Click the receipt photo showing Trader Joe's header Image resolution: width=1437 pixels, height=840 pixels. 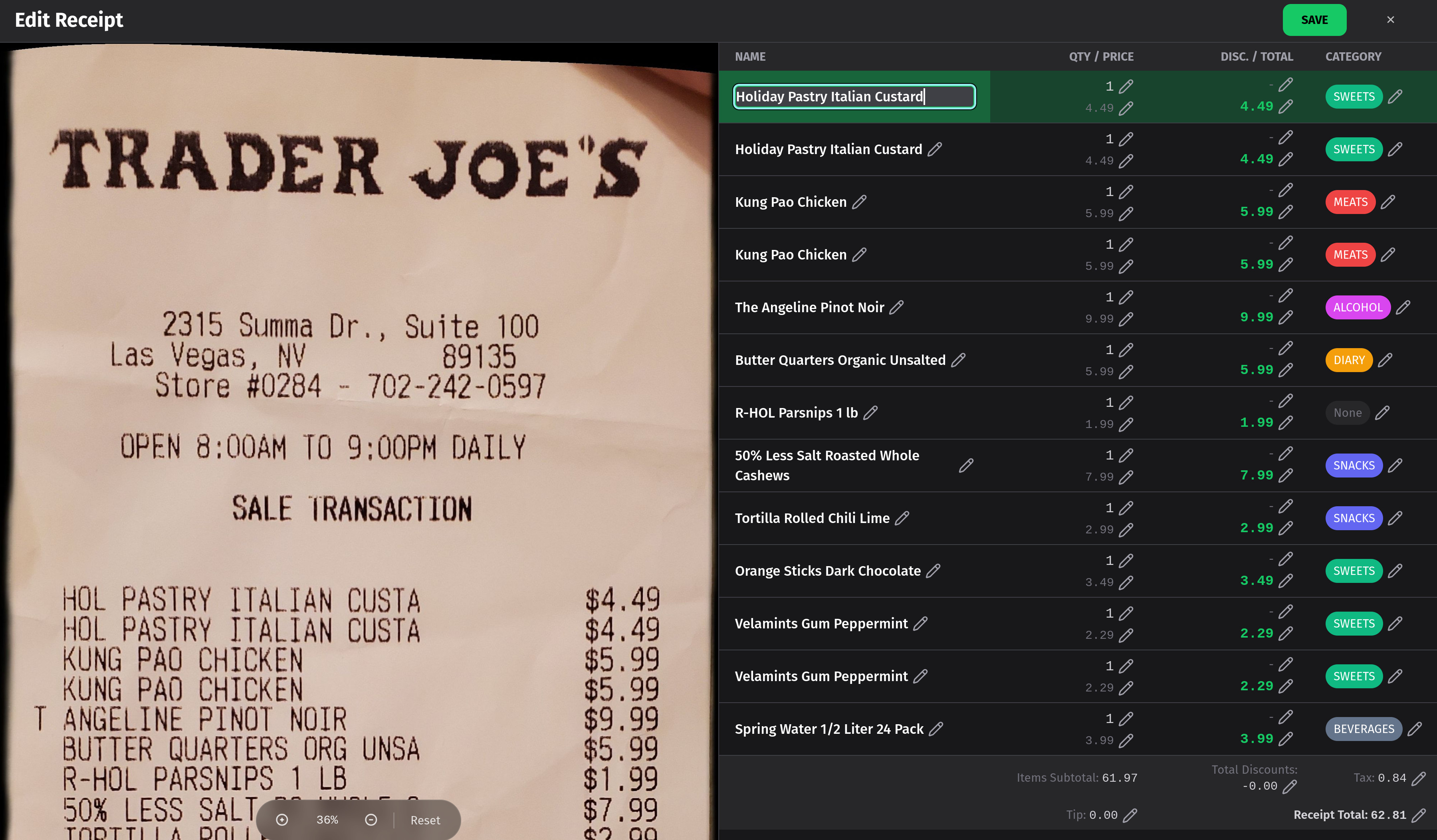pyautogui.click(x=359, y=442)
